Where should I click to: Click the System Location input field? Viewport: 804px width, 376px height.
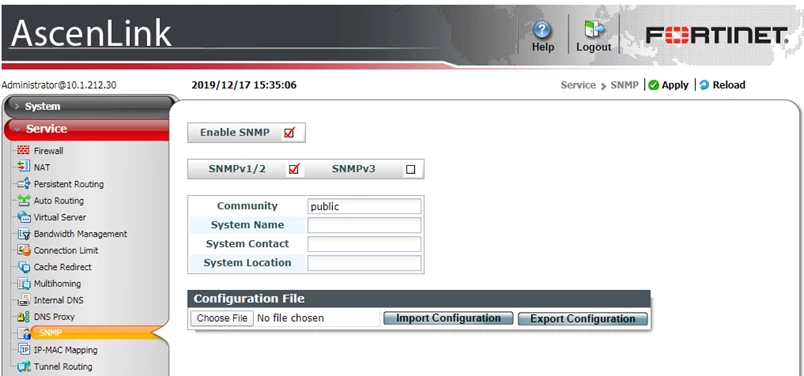(x=364, y=263)
